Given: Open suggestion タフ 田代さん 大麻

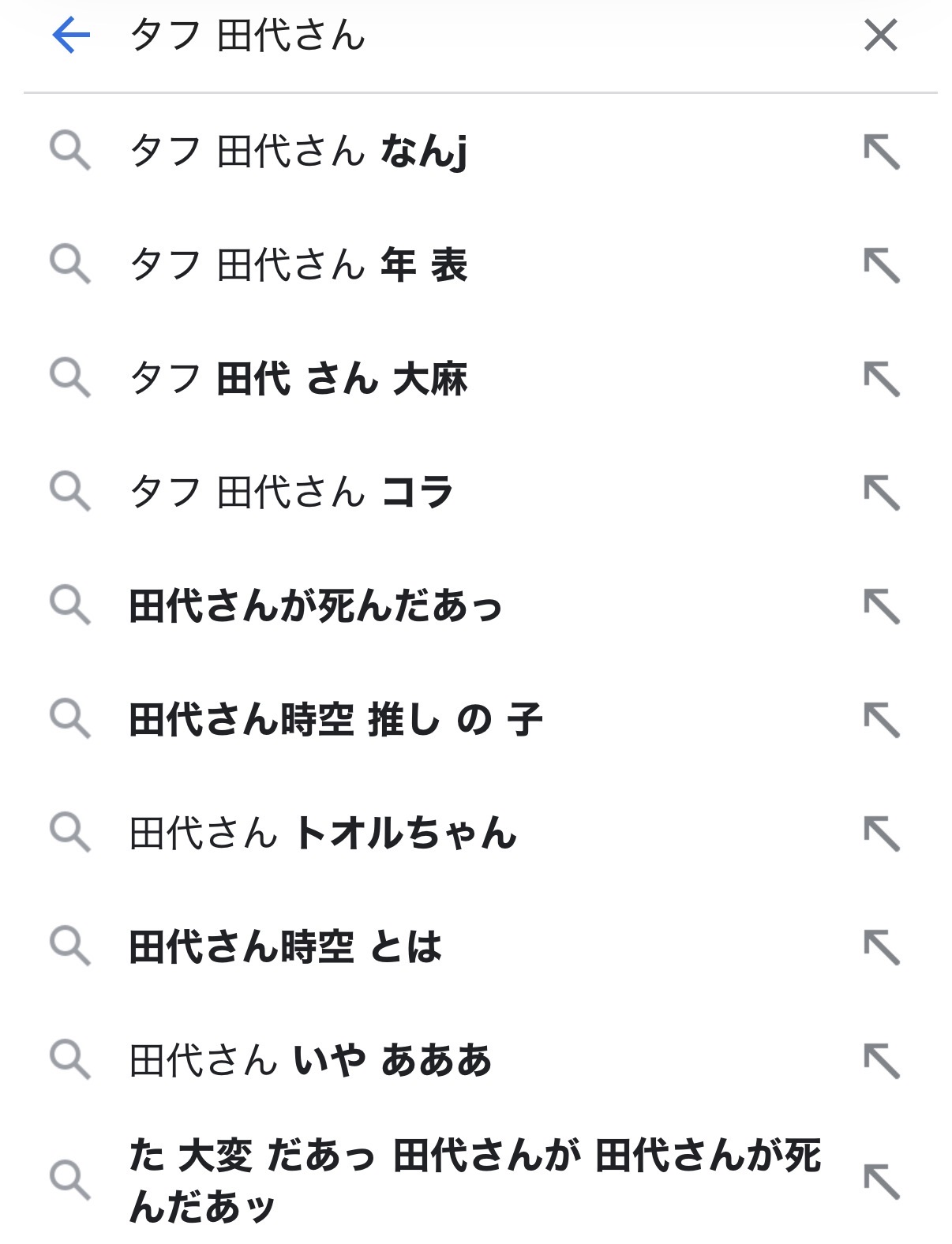Looking at the screenshot, I should (298, 378).
